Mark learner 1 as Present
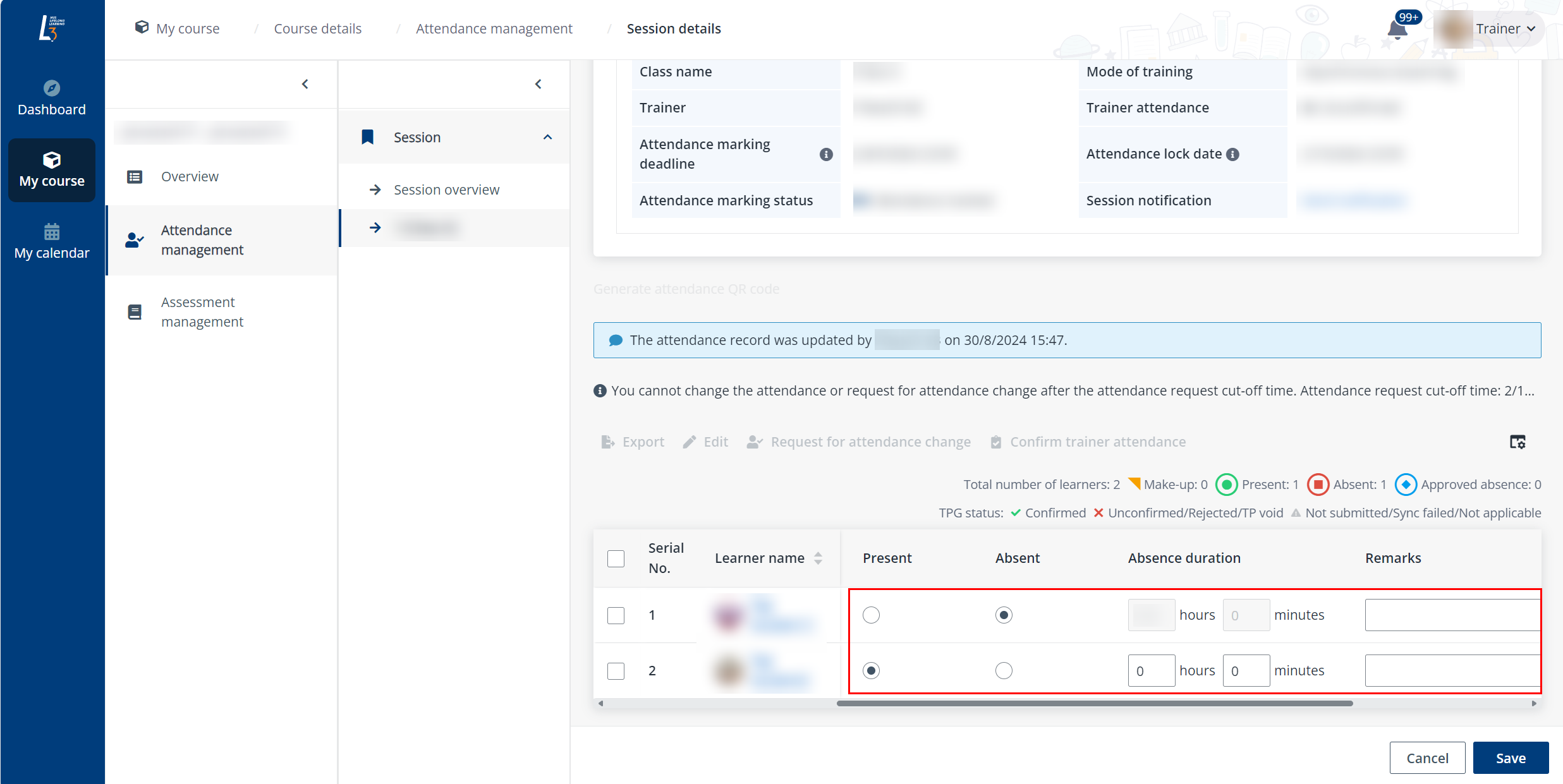This screenshot has height=784, width=1563. click(x=872, y=615)
